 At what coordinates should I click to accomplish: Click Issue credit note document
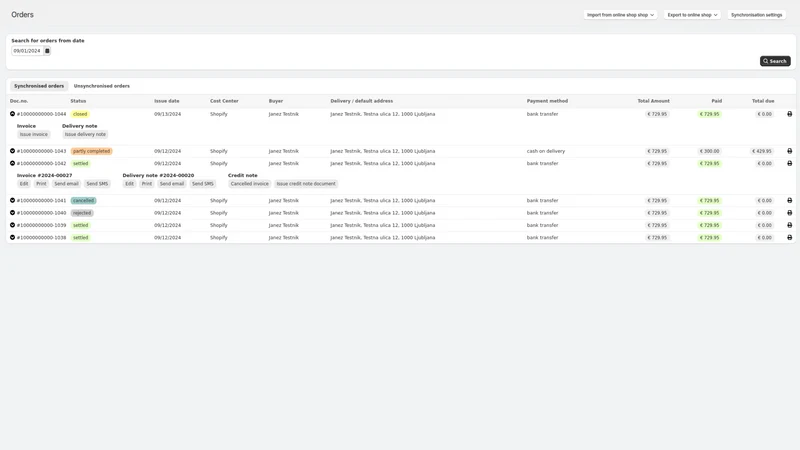click(x=306, y=184)
